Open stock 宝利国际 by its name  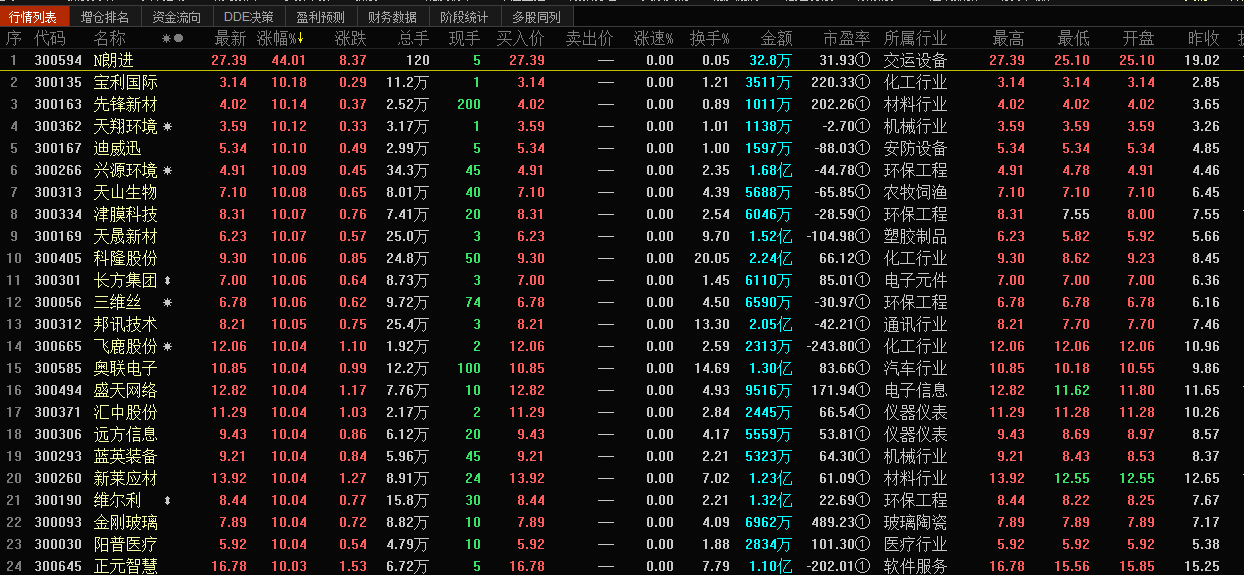point(125,83)
